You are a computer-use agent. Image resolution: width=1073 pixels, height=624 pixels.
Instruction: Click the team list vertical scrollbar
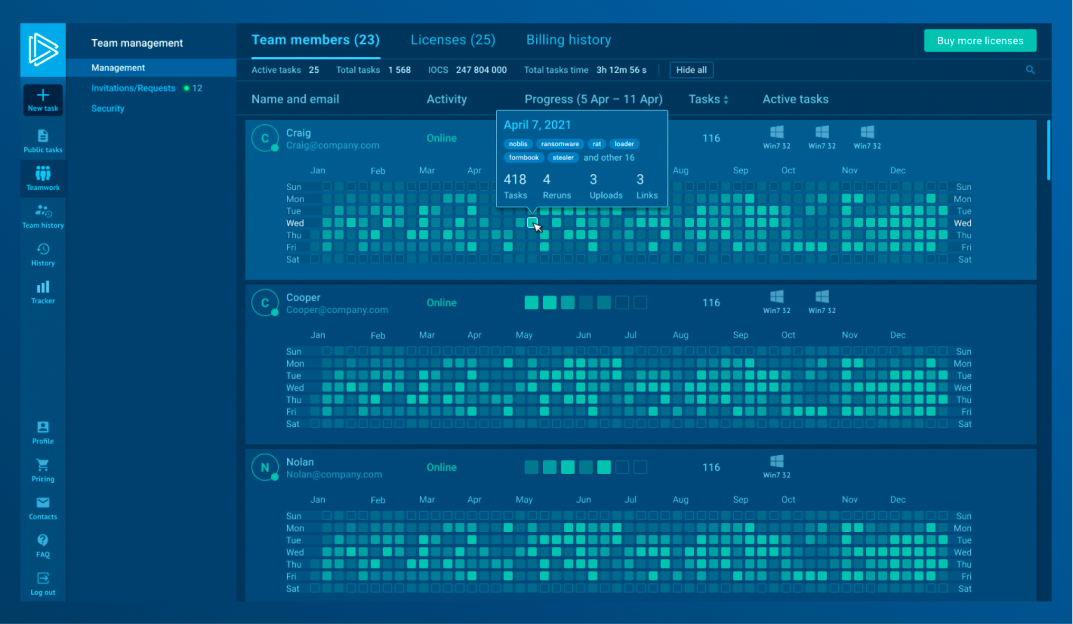coord(1048,150)
